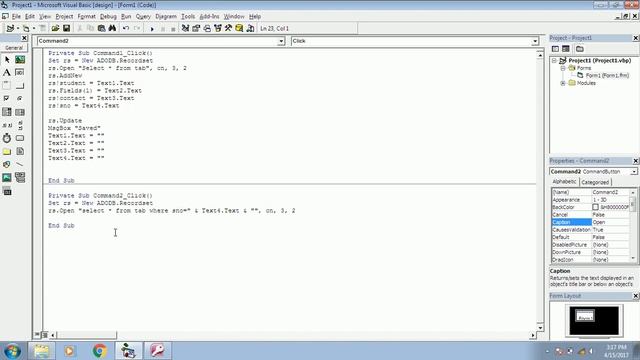Open the Add Standard EXE Project dropdown arrow
640x360 pixels.
pos(18,28)
